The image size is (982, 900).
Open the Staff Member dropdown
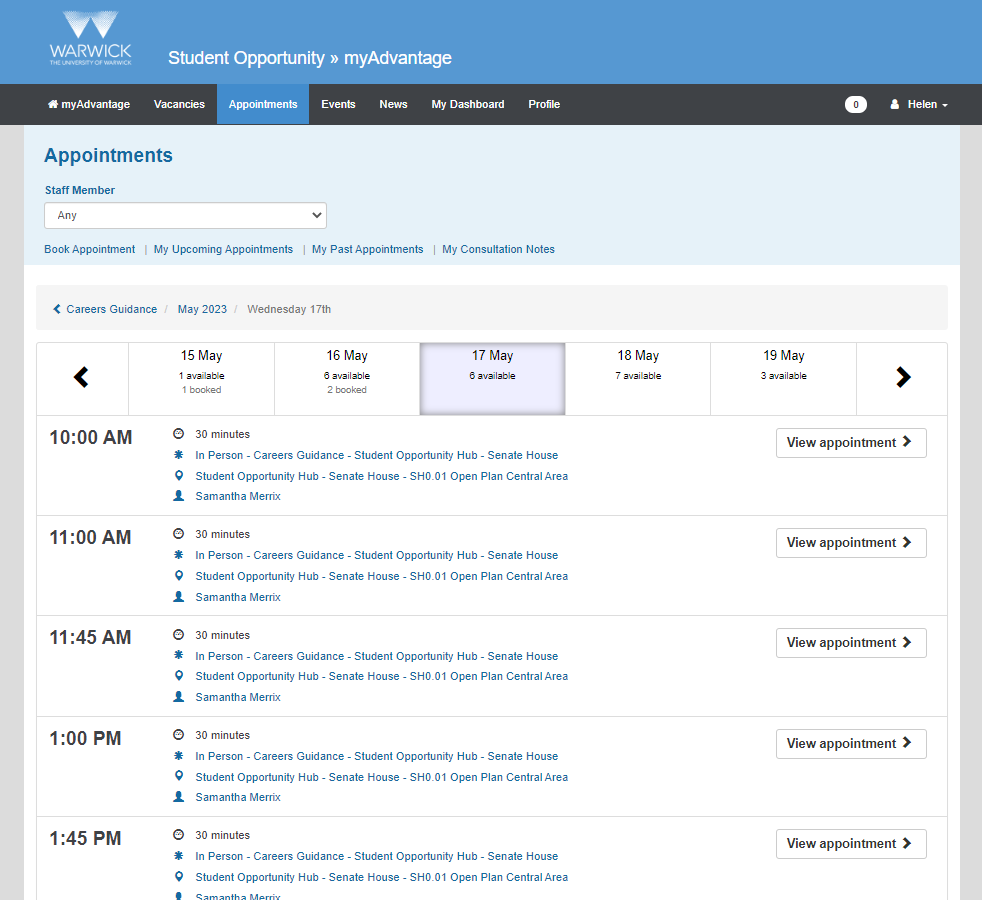(185, 215)
